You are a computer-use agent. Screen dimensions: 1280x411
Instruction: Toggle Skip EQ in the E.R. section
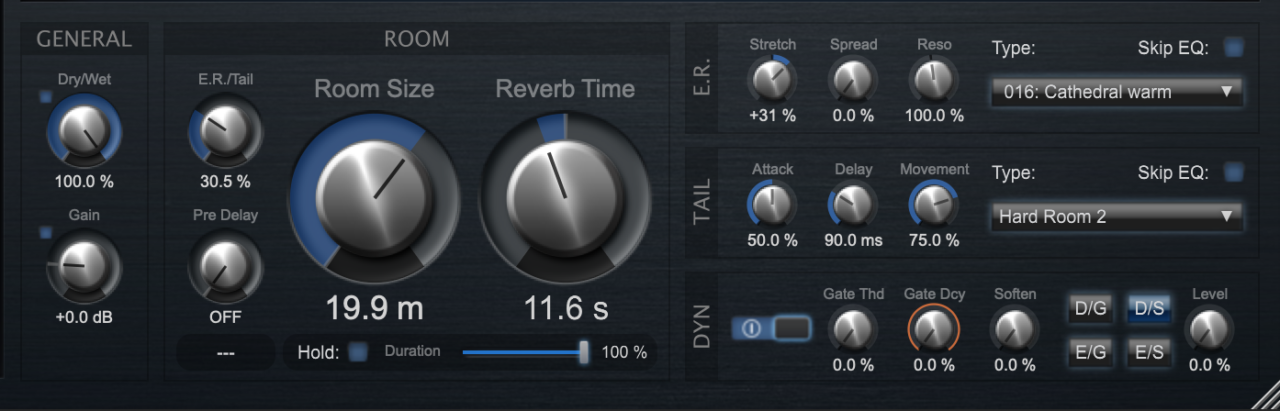point(1235,47)
